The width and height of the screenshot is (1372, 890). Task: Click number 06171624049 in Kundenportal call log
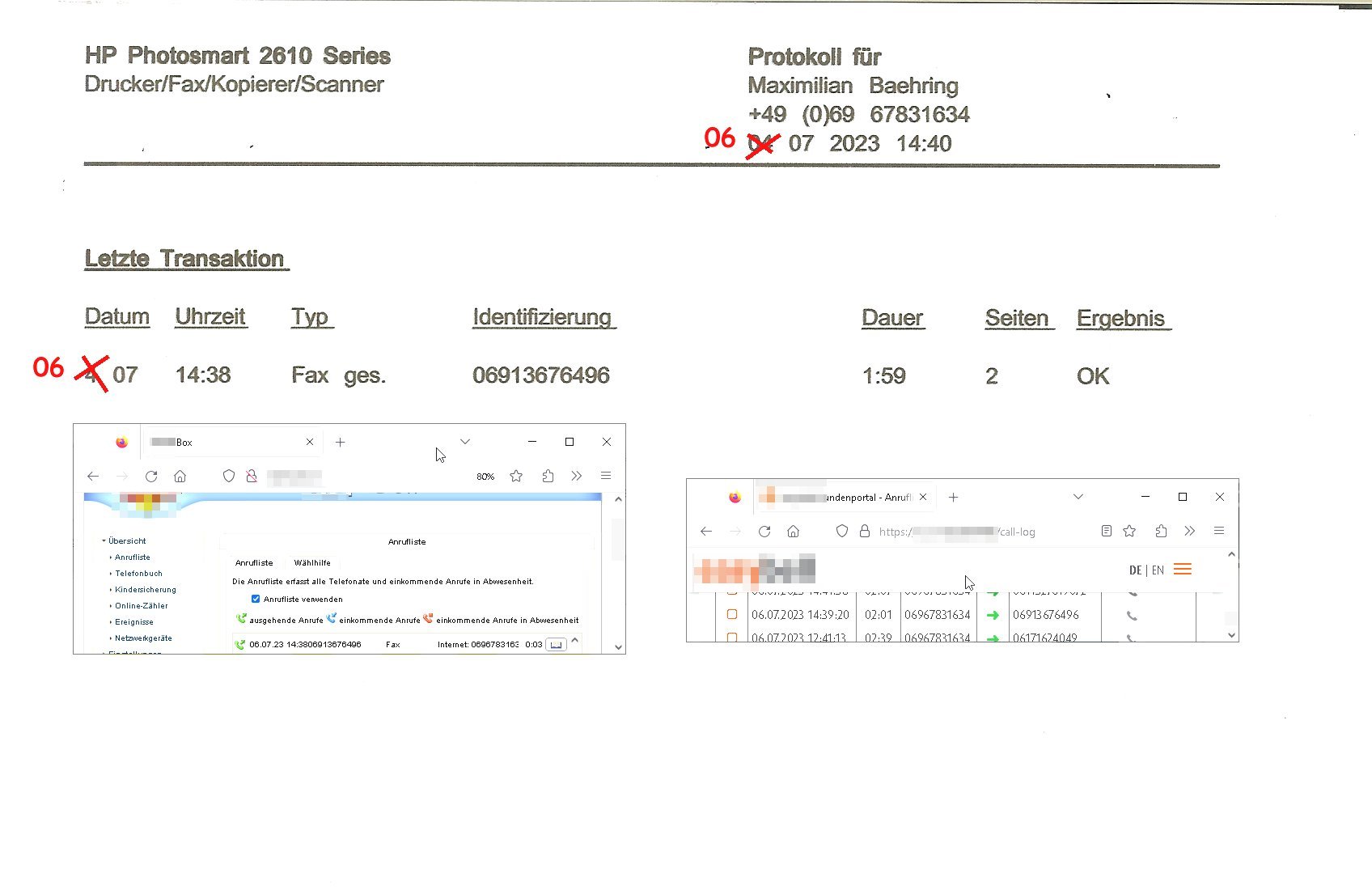1044,638
